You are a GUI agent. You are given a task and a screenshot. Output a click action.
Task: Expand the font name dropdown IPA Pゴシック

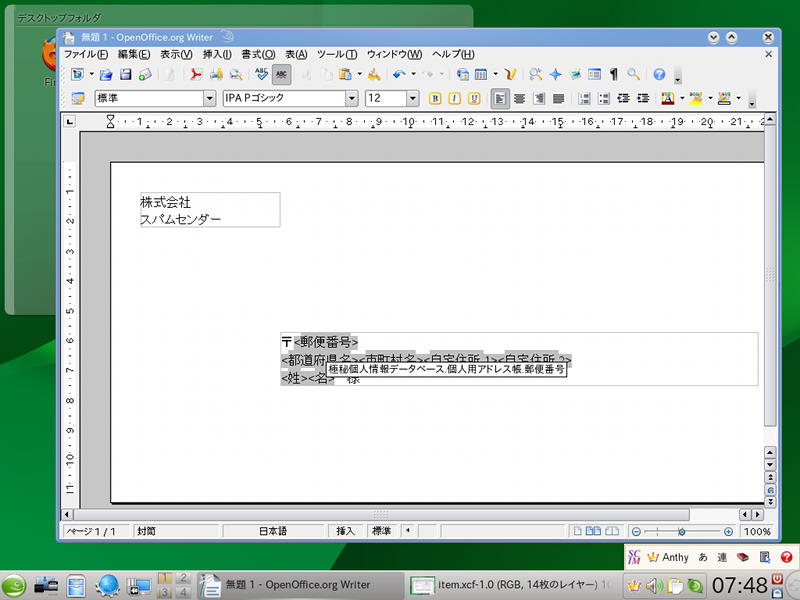click(x=352, y=98)
